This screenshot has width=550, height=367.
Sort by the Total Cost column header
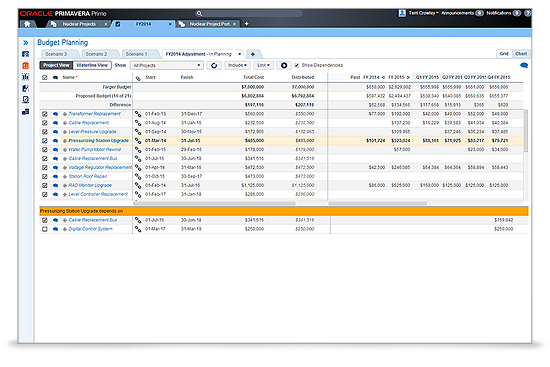(253, 77)
